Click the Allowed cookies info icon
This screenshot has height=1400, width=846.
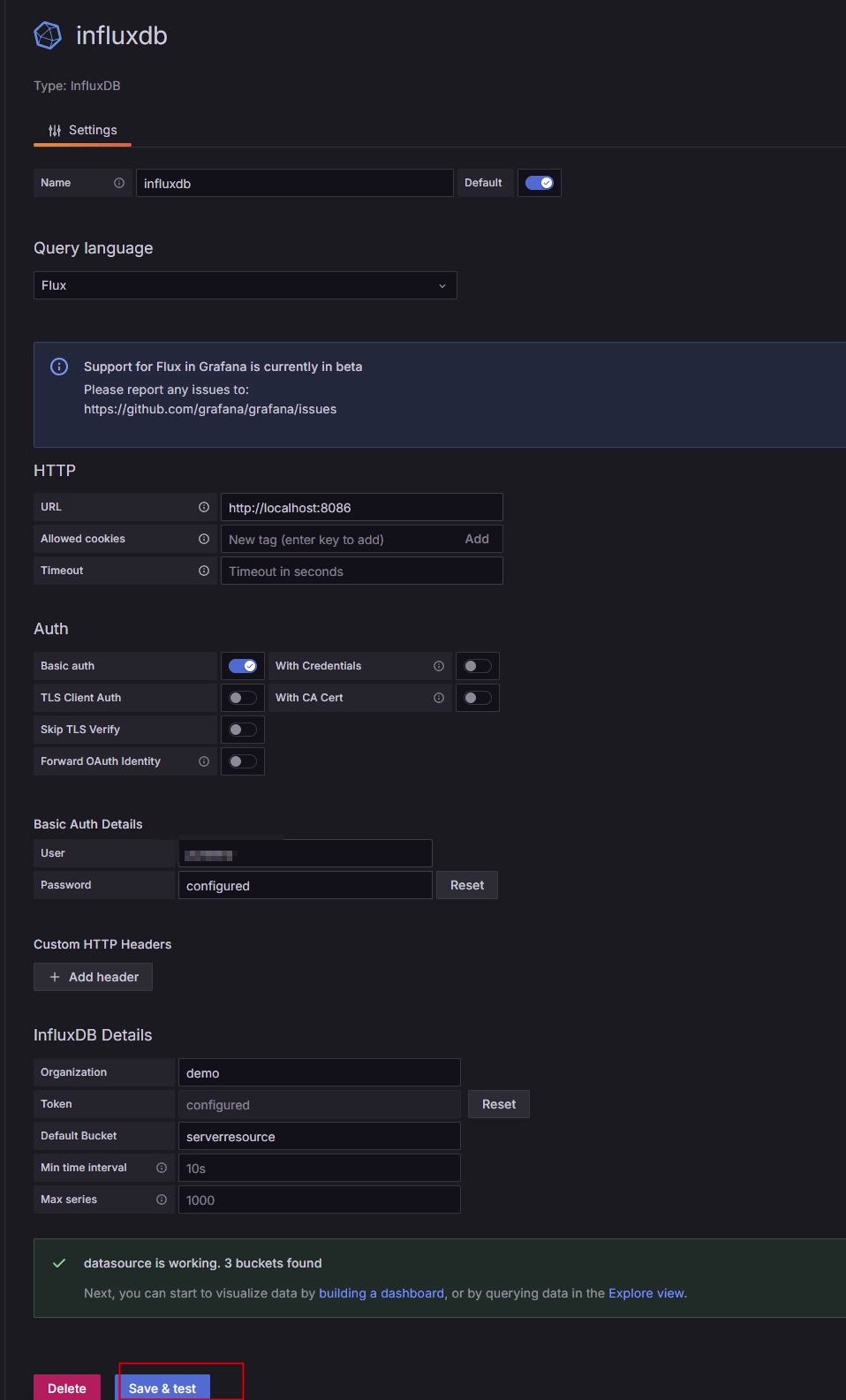204,539
